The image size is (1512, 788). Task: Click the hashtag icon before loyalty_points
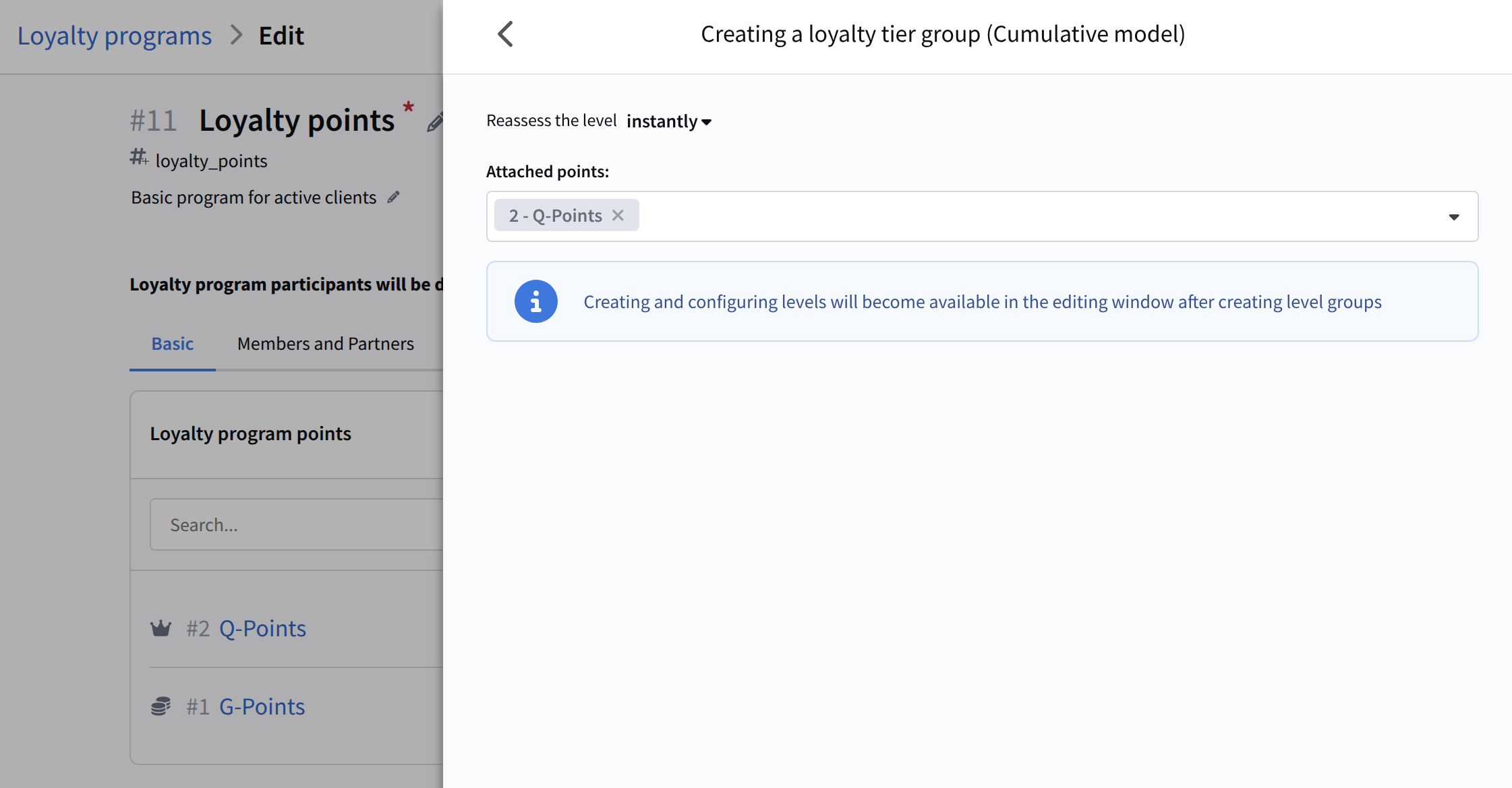(x=139, y=158)
